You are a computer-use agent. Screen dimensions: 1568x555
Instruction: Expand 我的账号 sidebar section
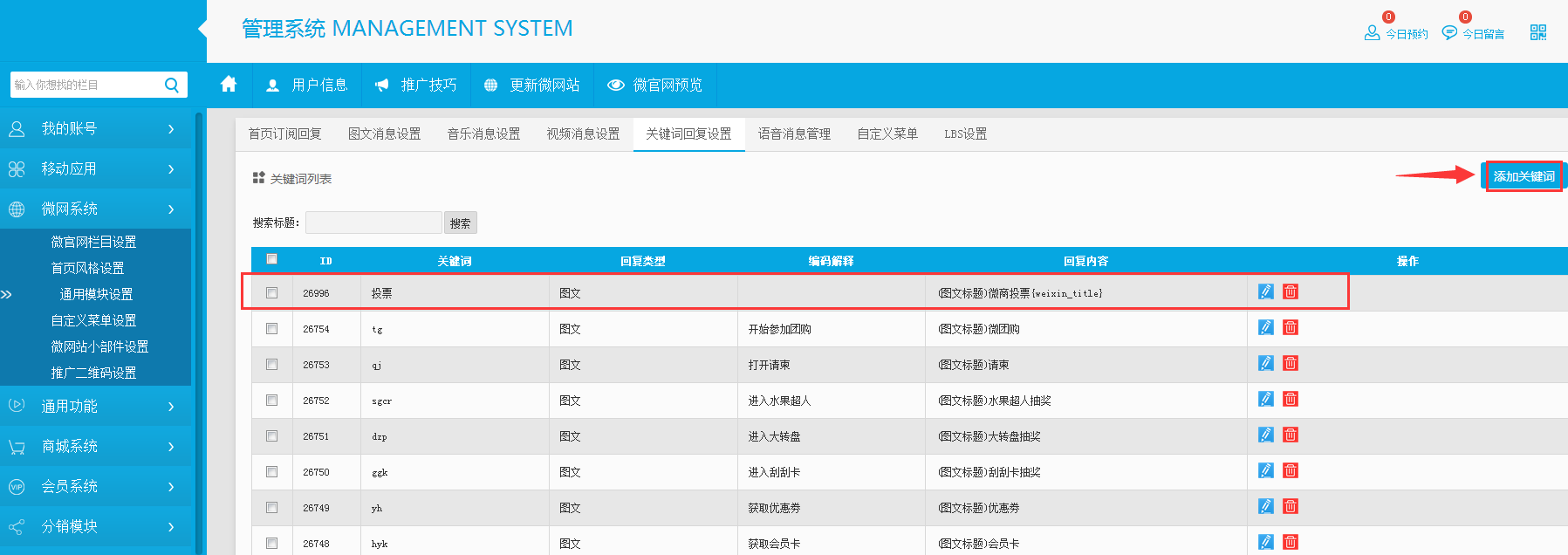tap(95, 129)
